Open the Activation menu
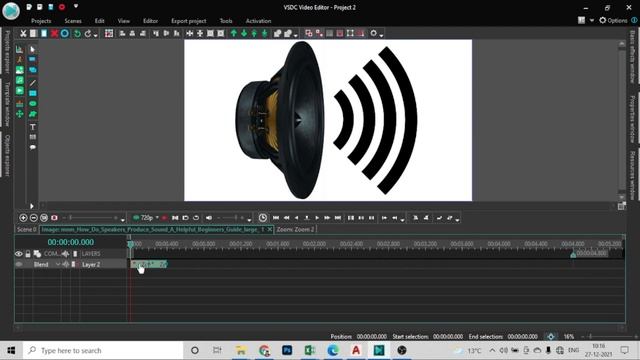This screenshot has height=360, width=640. (258, 21)
